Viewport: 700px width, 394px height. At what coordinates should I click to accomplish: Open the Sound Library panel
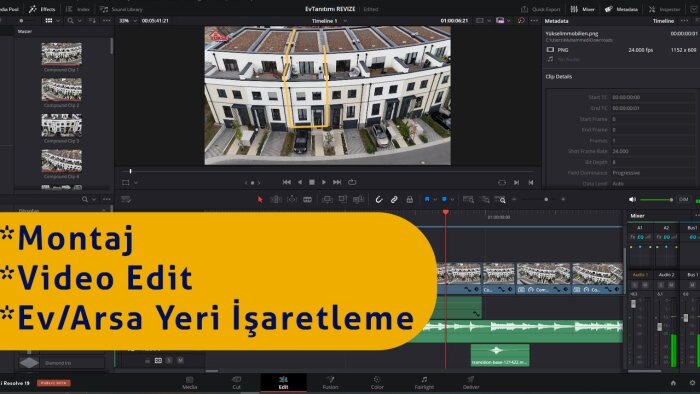click(x=121, y=9)
